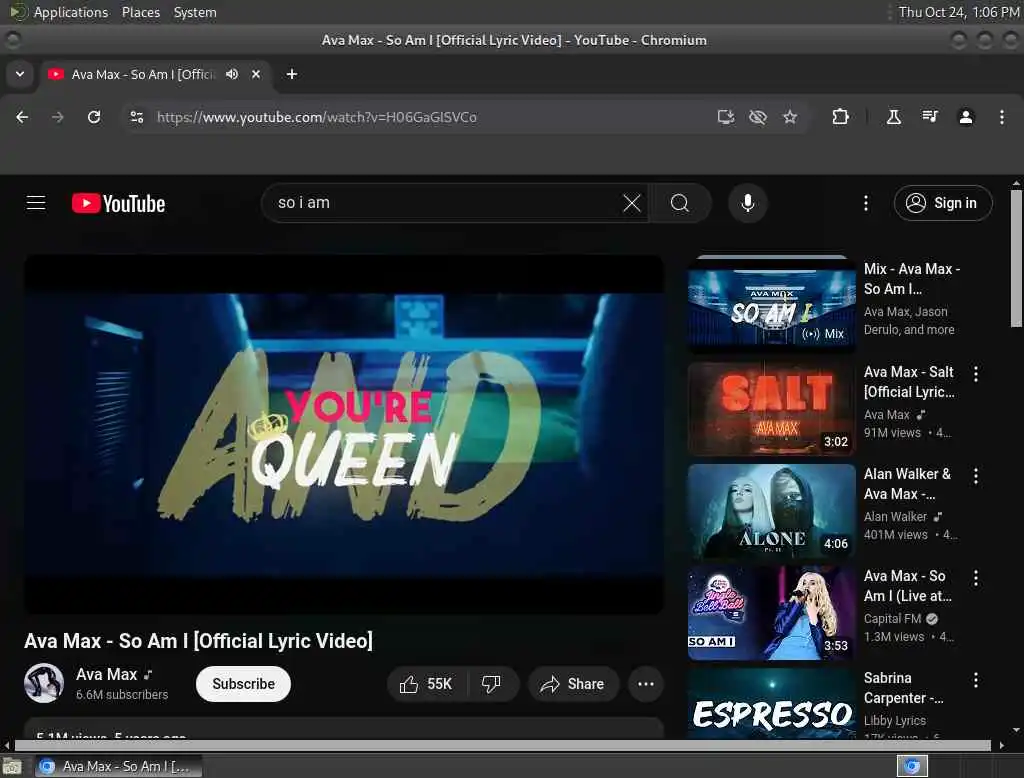Open a new browser tab
Viewport: 1024px width, 778px height.
pyautogui.click(x=292, y=74)
